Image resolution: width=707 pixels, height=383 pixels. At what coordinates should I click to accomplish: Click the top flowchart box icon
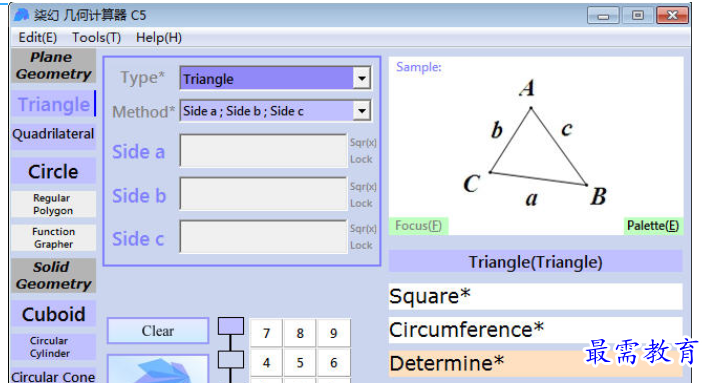tap(231, 326)
